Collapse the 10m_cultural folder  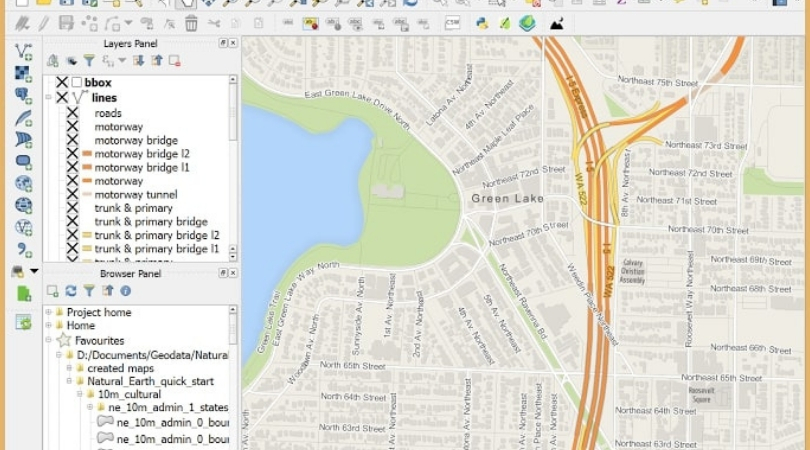(x=80, y=394)
